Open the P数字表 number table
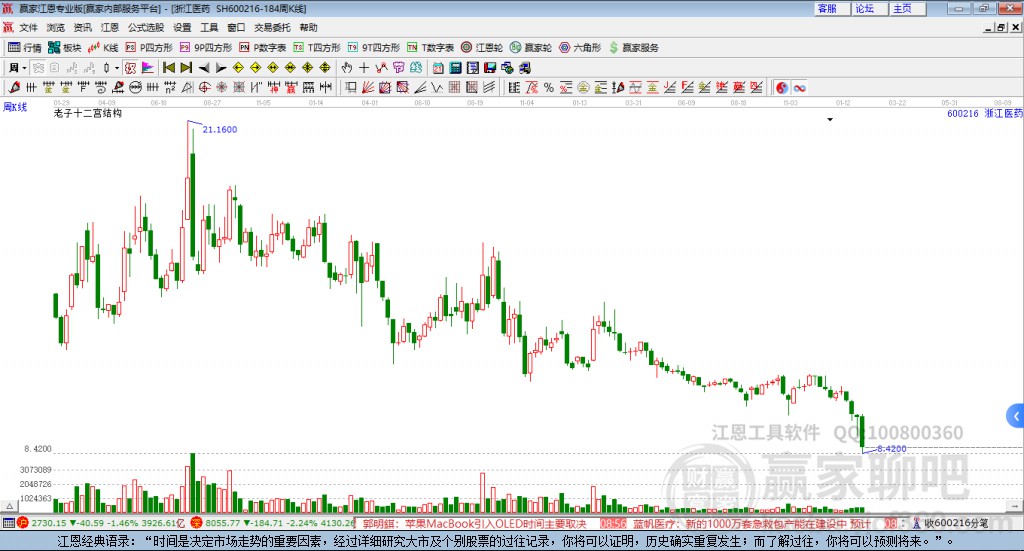 [x=263, y=48]
